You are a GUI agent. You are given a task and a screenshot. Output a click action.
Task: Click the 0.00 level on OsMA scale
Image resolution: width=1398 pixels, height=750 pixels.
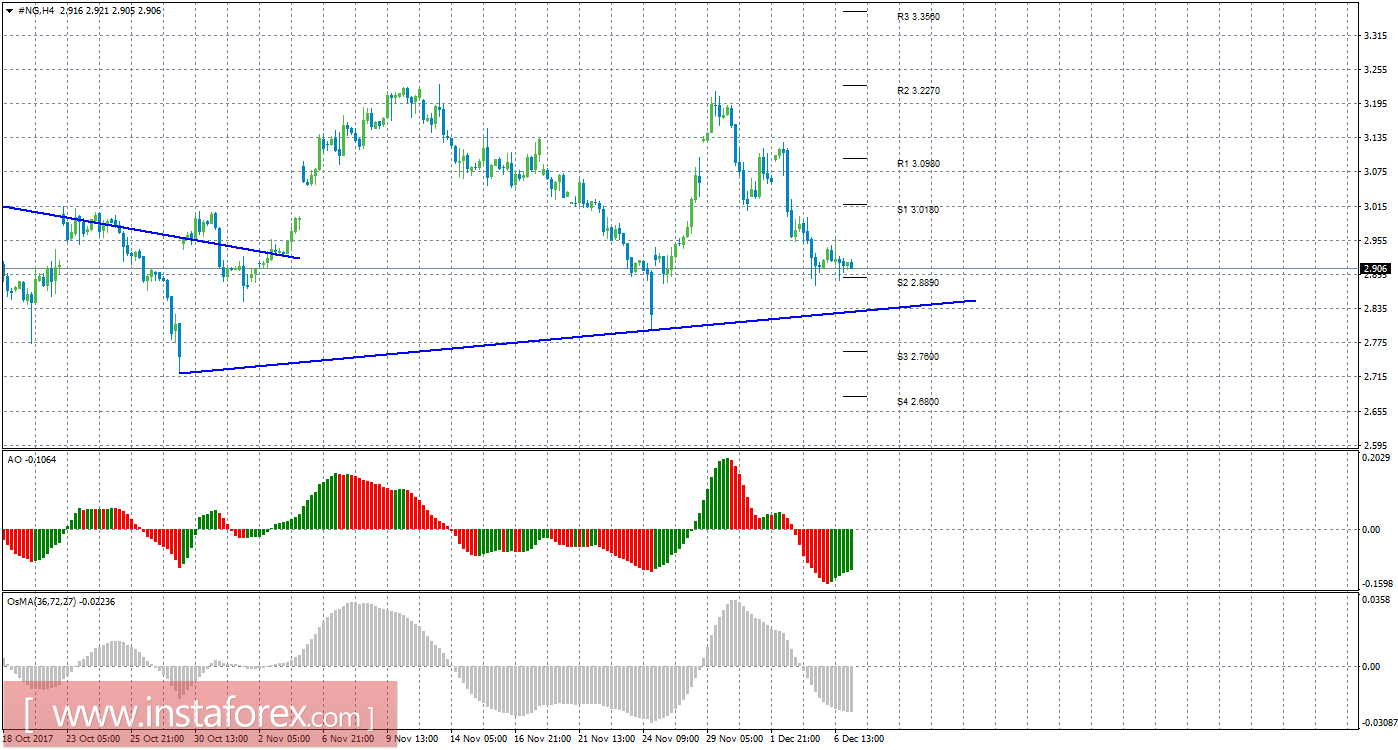[1371, 666]
